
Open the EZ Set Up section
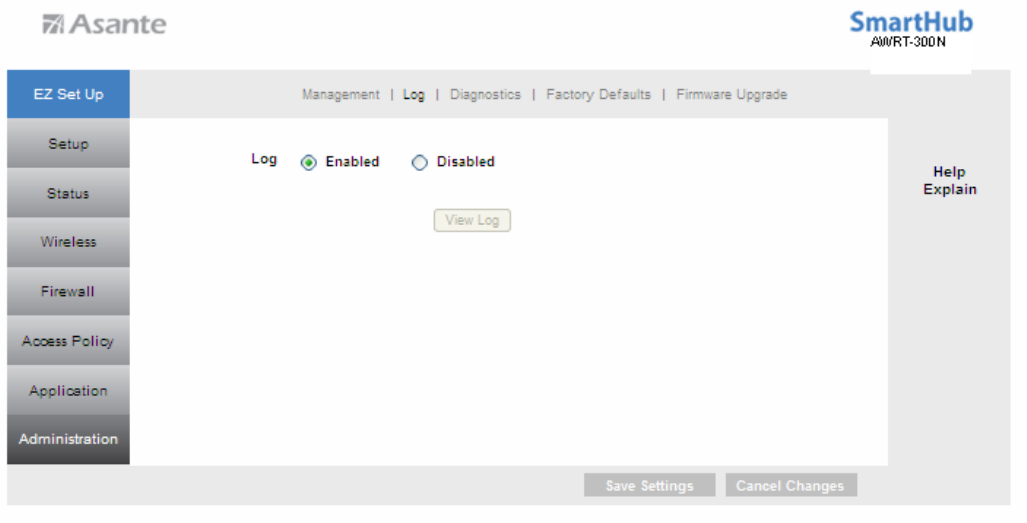pyautogui.click(x=68, y=94)
